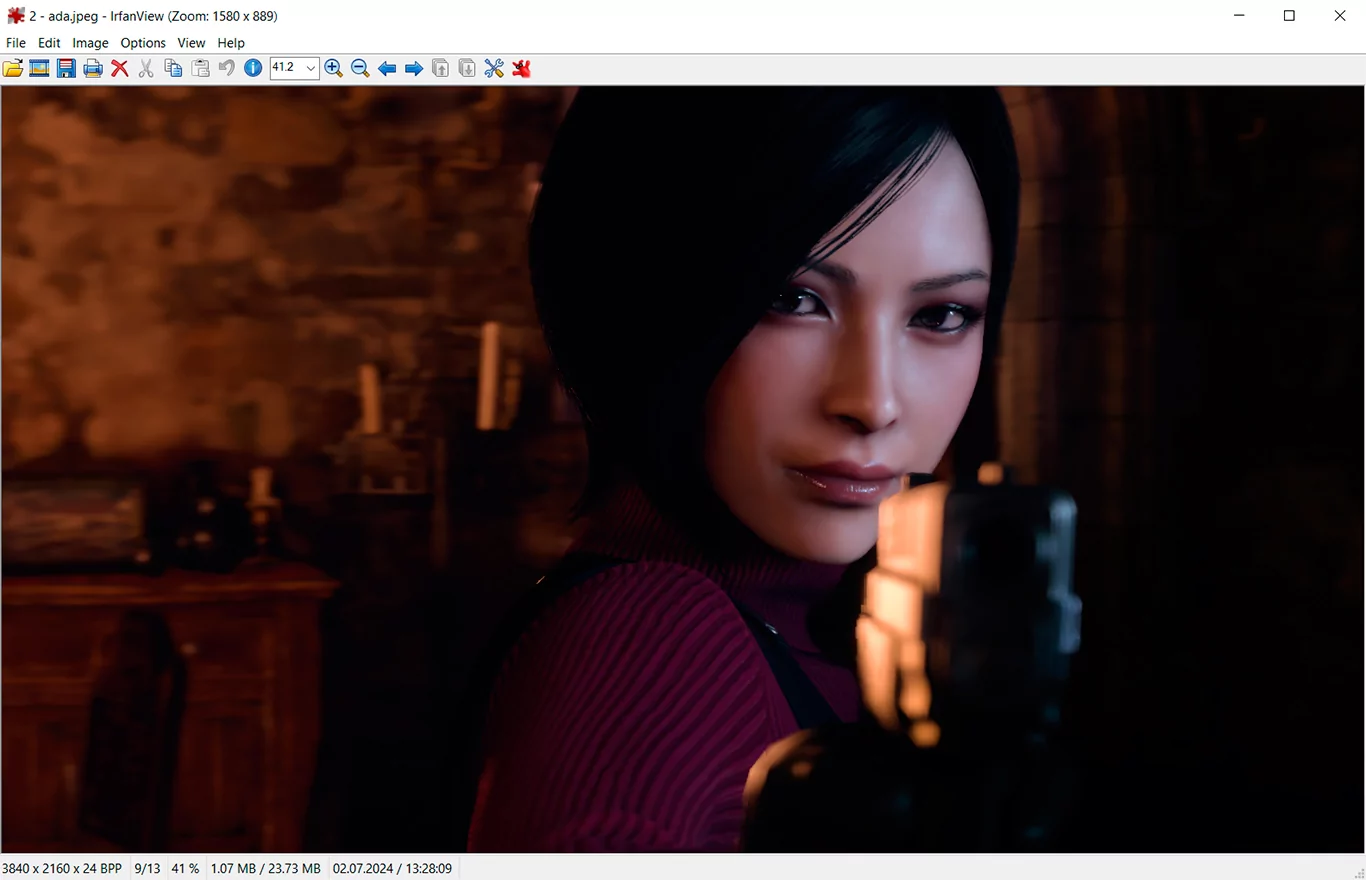1366x880 pixels.
Task: Click the displayed ada.jpeg image
Action: 683,469
